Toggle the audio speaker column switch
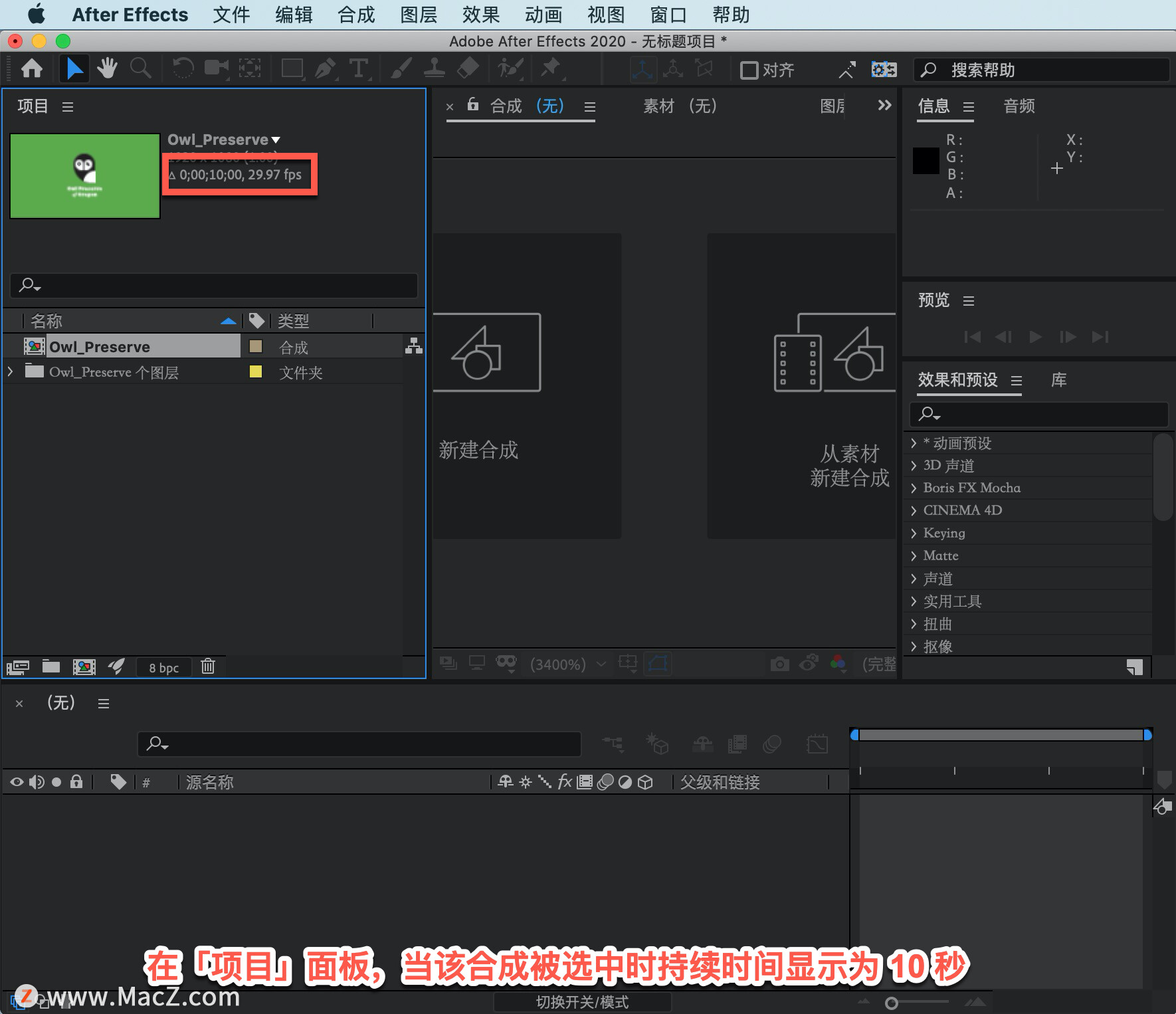 click(37, 782)
